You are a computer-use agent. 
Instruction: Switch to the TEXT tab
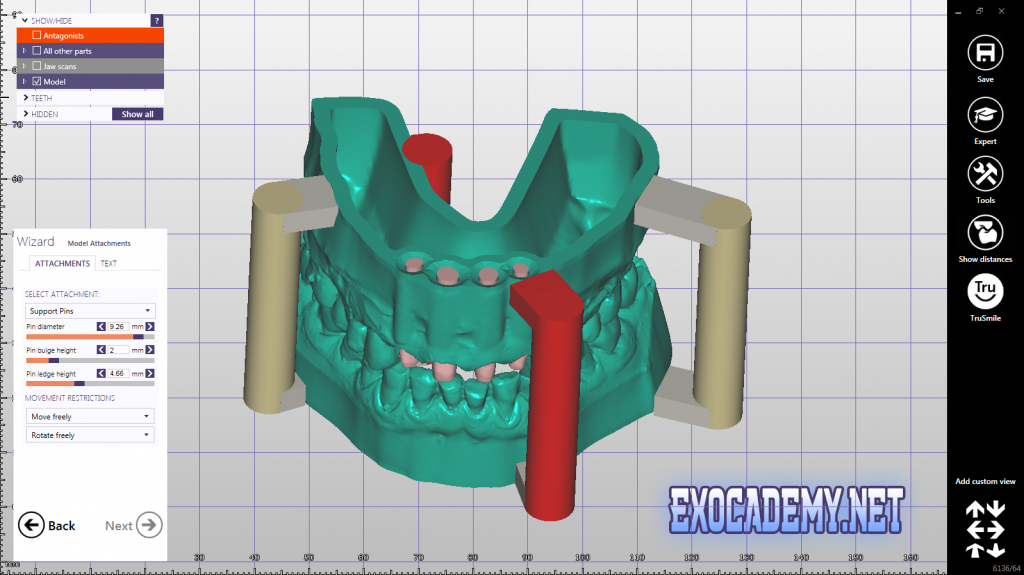109,264
